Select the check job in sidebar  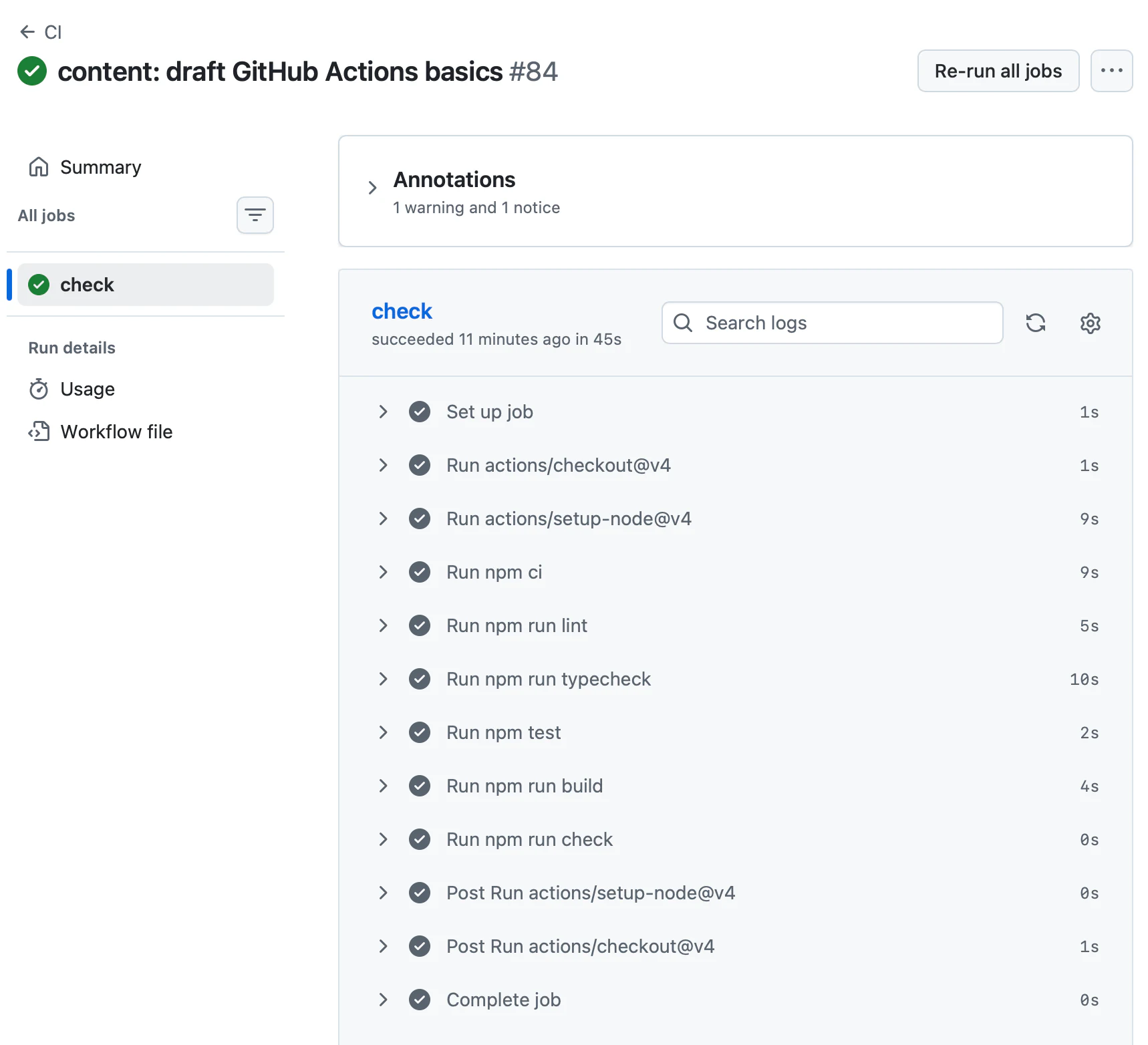146,285
